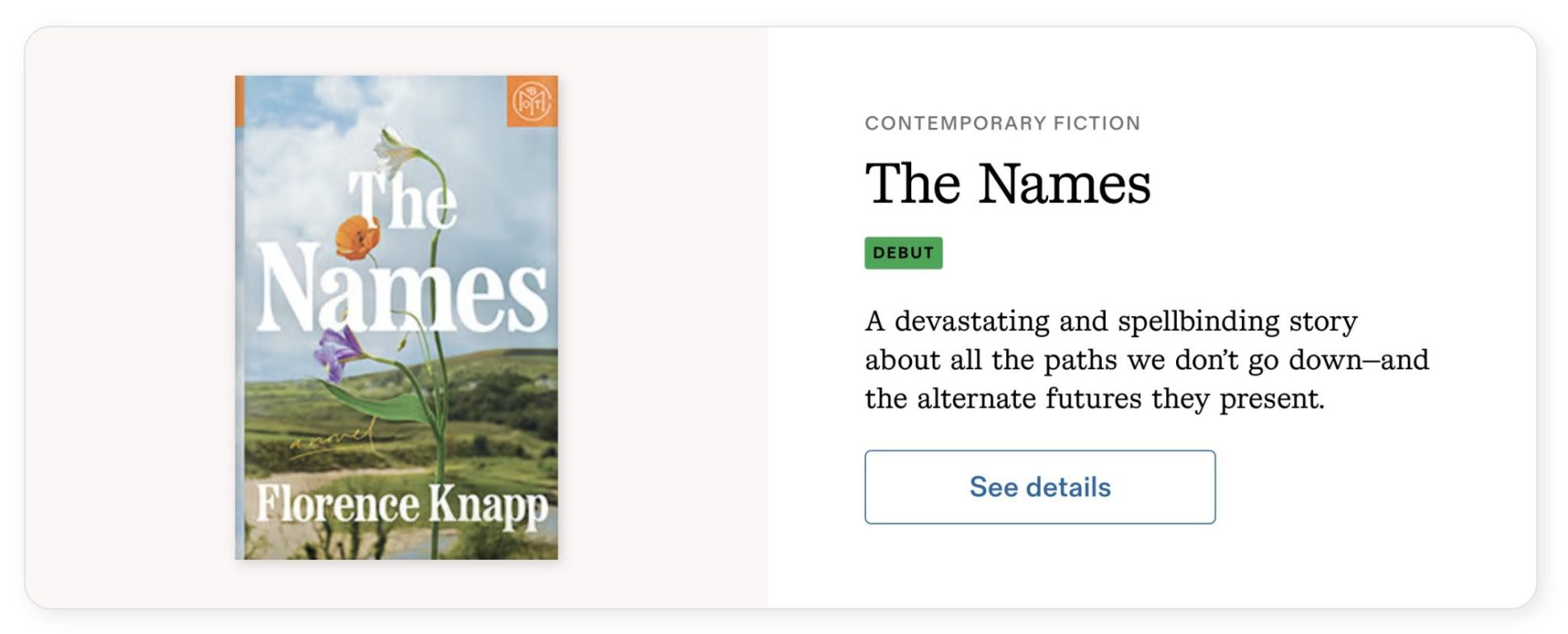Click the green DEBUT badge

click(x=903, y=253)
